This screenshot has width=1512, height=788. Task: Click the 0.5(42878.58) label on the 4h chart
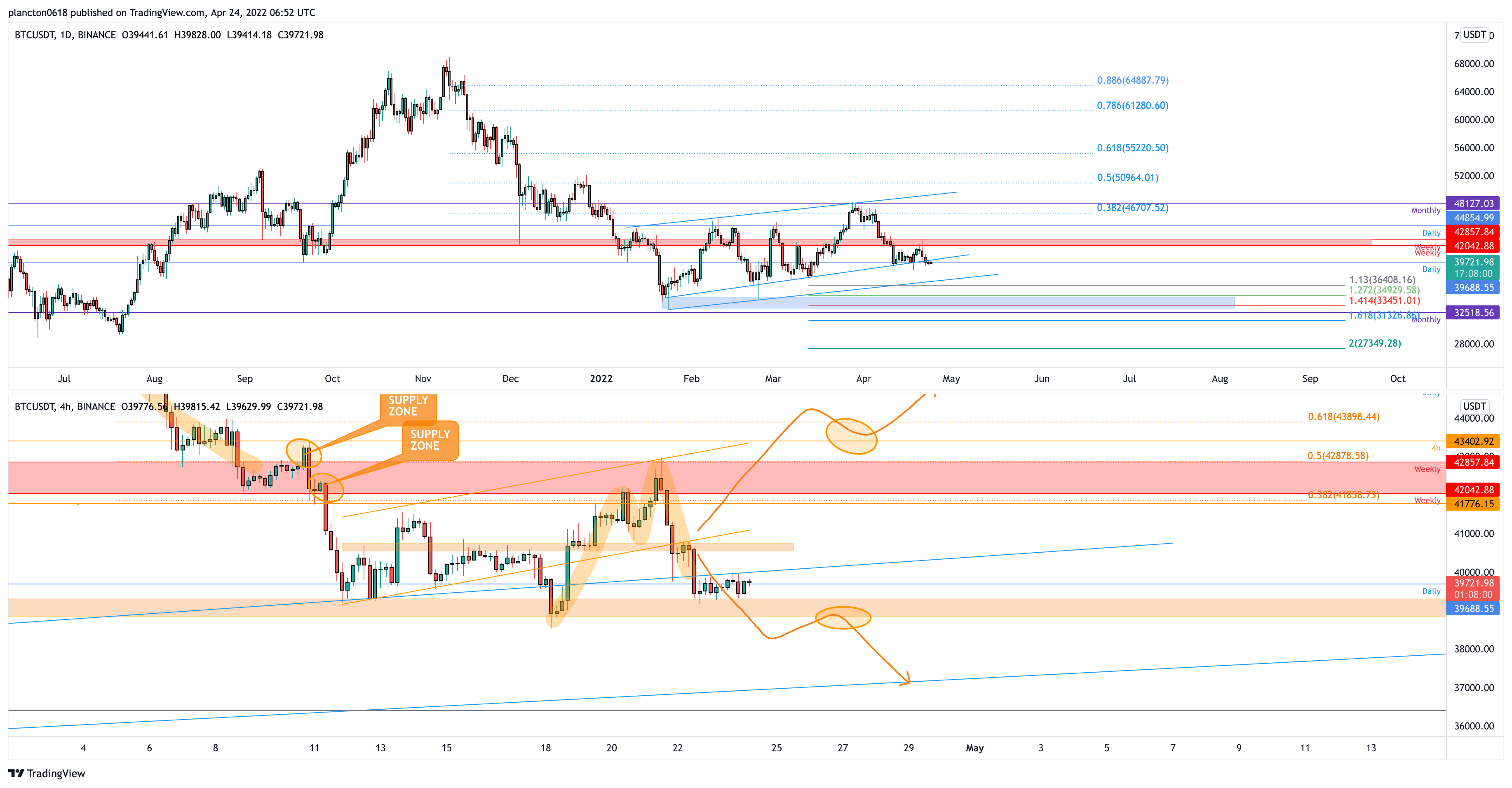click(1338, 456)
